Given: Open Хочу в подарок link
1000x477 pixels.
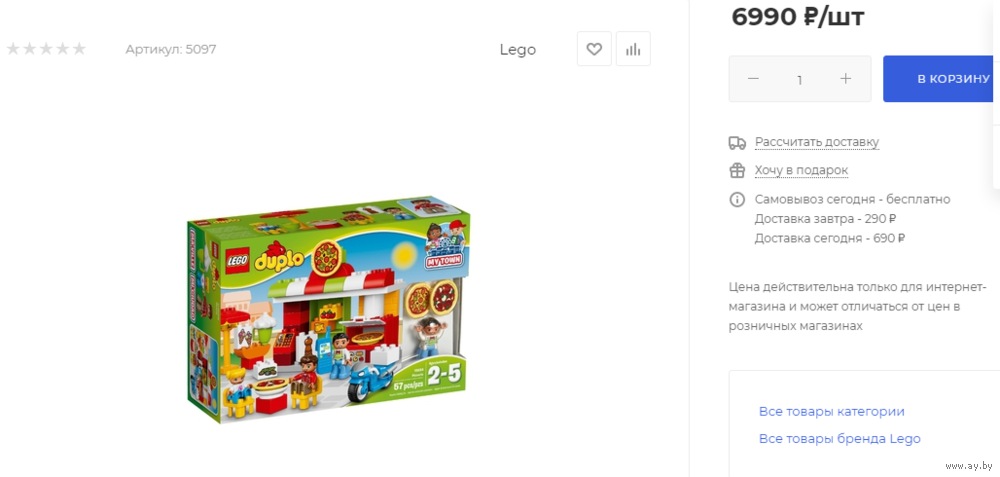Looking at the screenshot, I should click(802, 170).
